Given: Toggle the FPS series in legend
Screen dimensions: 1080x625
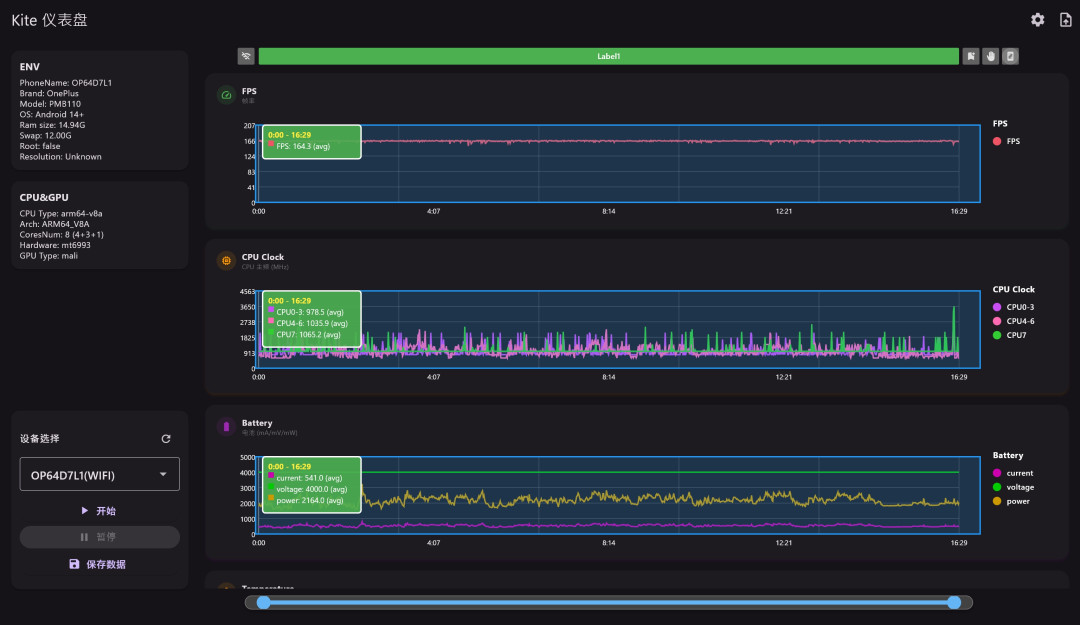Looking at the screenshot, I should [x=1006, y=141].
